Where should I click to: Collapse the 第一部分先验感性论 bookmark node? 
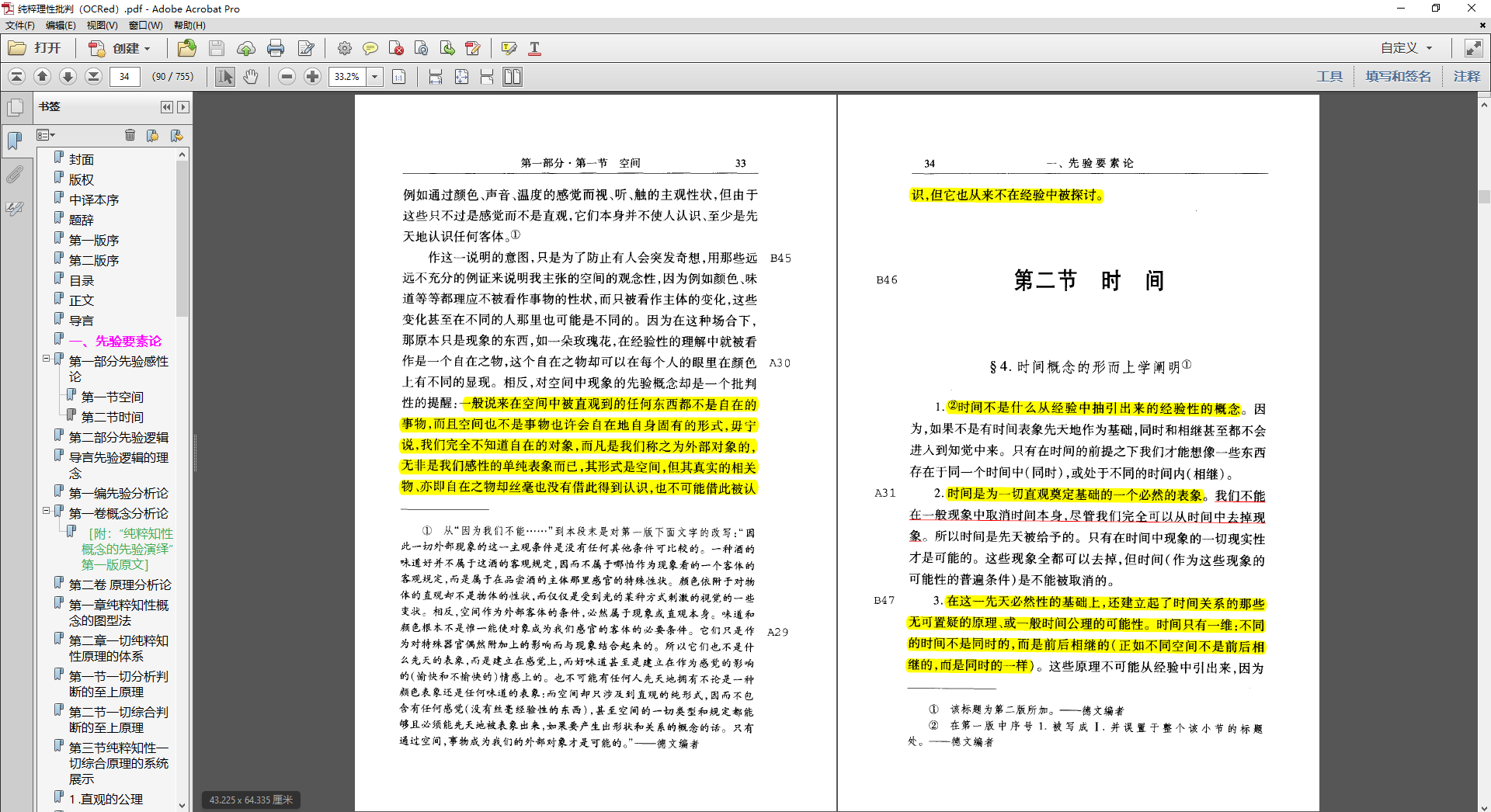pyautogui.click(x=47, y=359)
